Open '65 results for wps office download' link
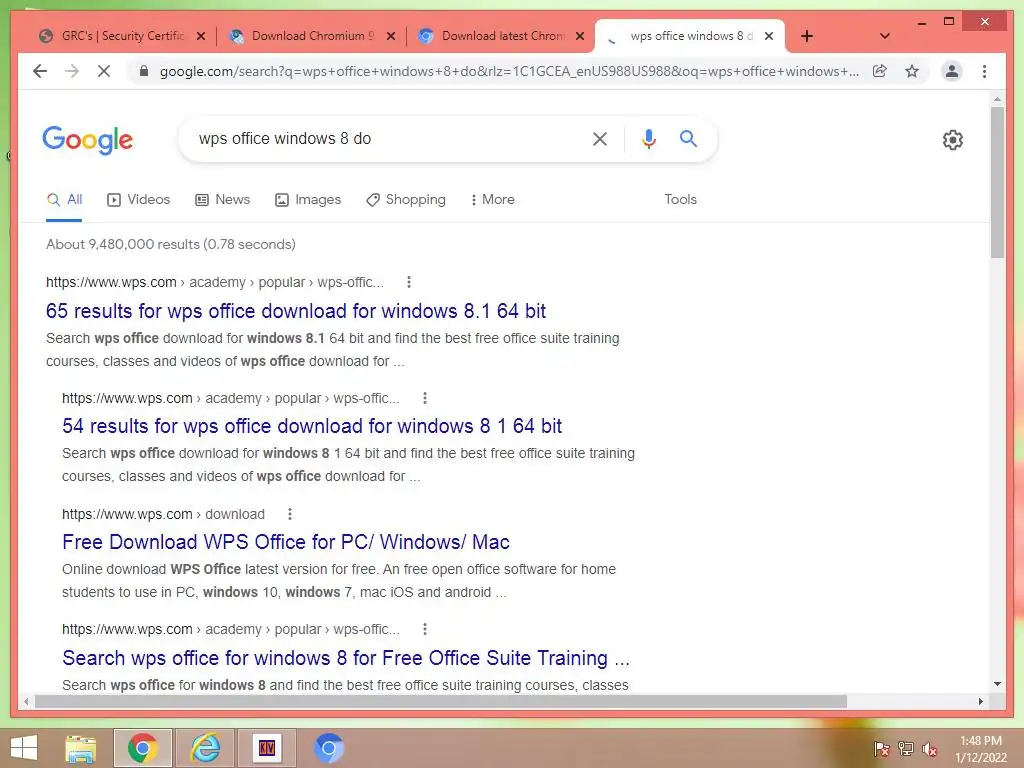This screenshot has height=768, width=1024. click(296, 311)
